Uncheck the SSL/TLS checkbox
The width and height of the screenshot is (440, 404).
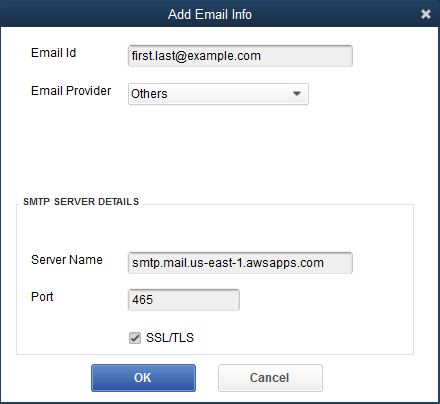135,338
